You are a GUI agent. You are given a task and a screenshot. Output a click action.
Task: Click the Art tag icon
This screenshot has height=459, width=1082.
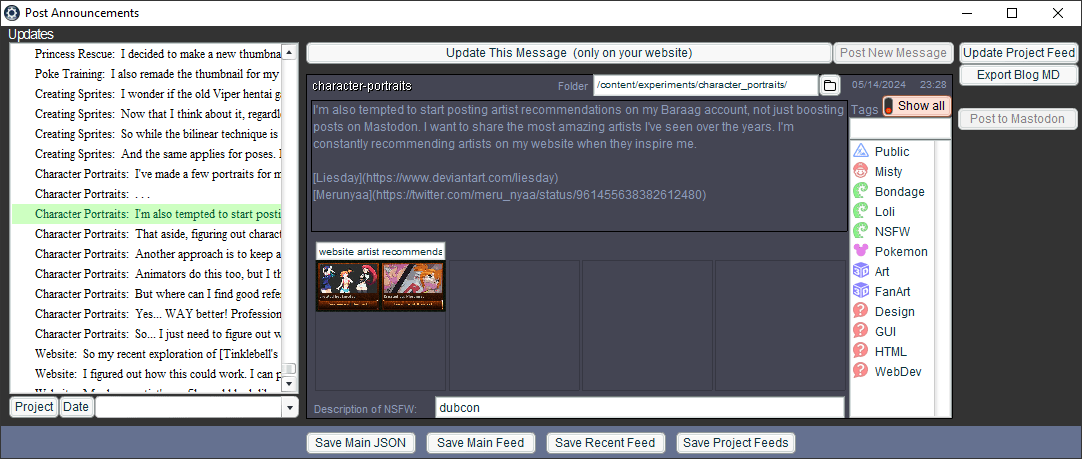pos(860,271)
